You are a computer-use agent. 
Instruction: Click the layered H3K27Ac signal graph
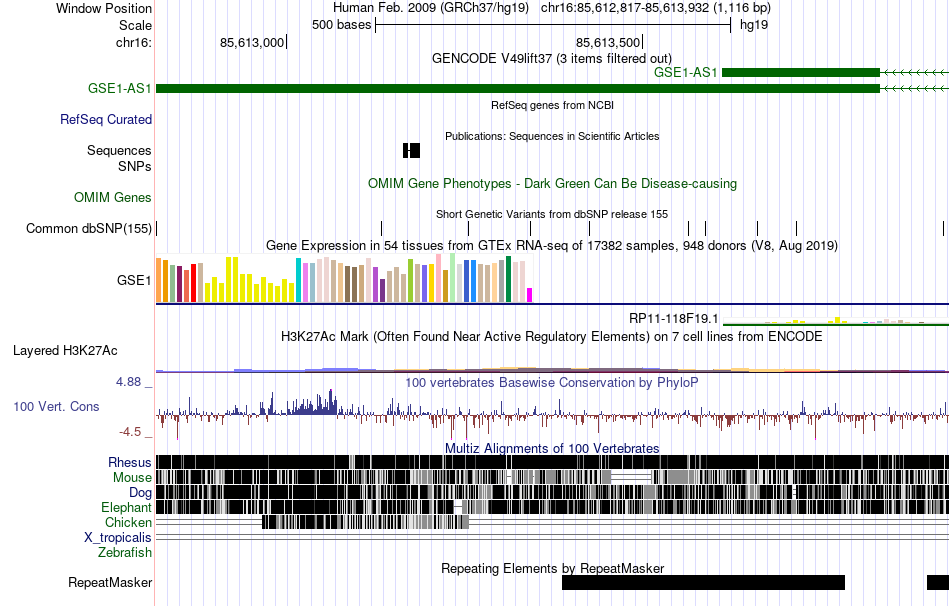click(x=552, y=369)
